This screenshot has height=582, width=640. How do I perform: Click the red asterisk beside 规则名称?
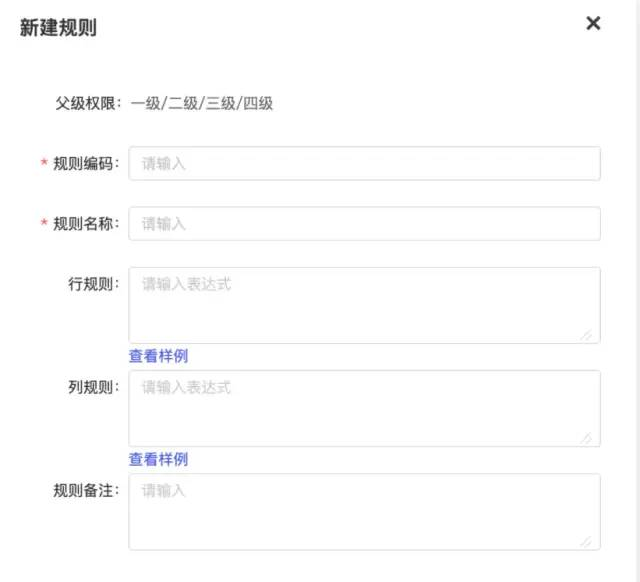coord(44,224)
